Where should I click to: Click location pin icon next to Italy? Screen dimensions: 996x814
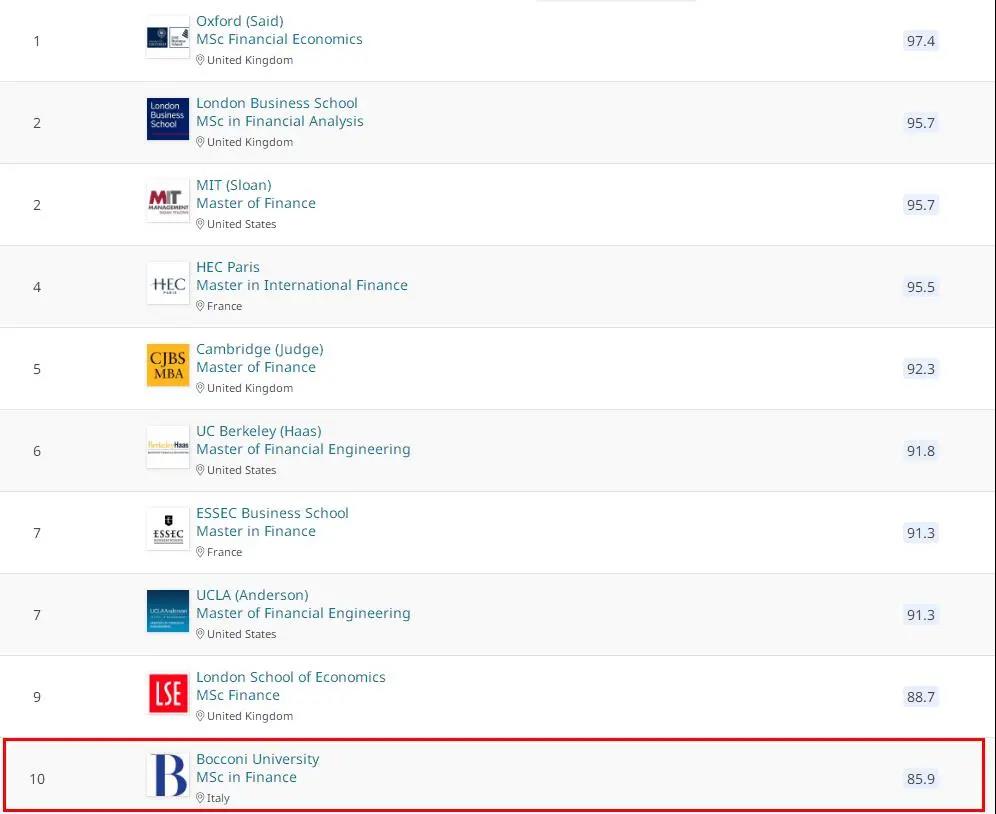pos(199,797)
